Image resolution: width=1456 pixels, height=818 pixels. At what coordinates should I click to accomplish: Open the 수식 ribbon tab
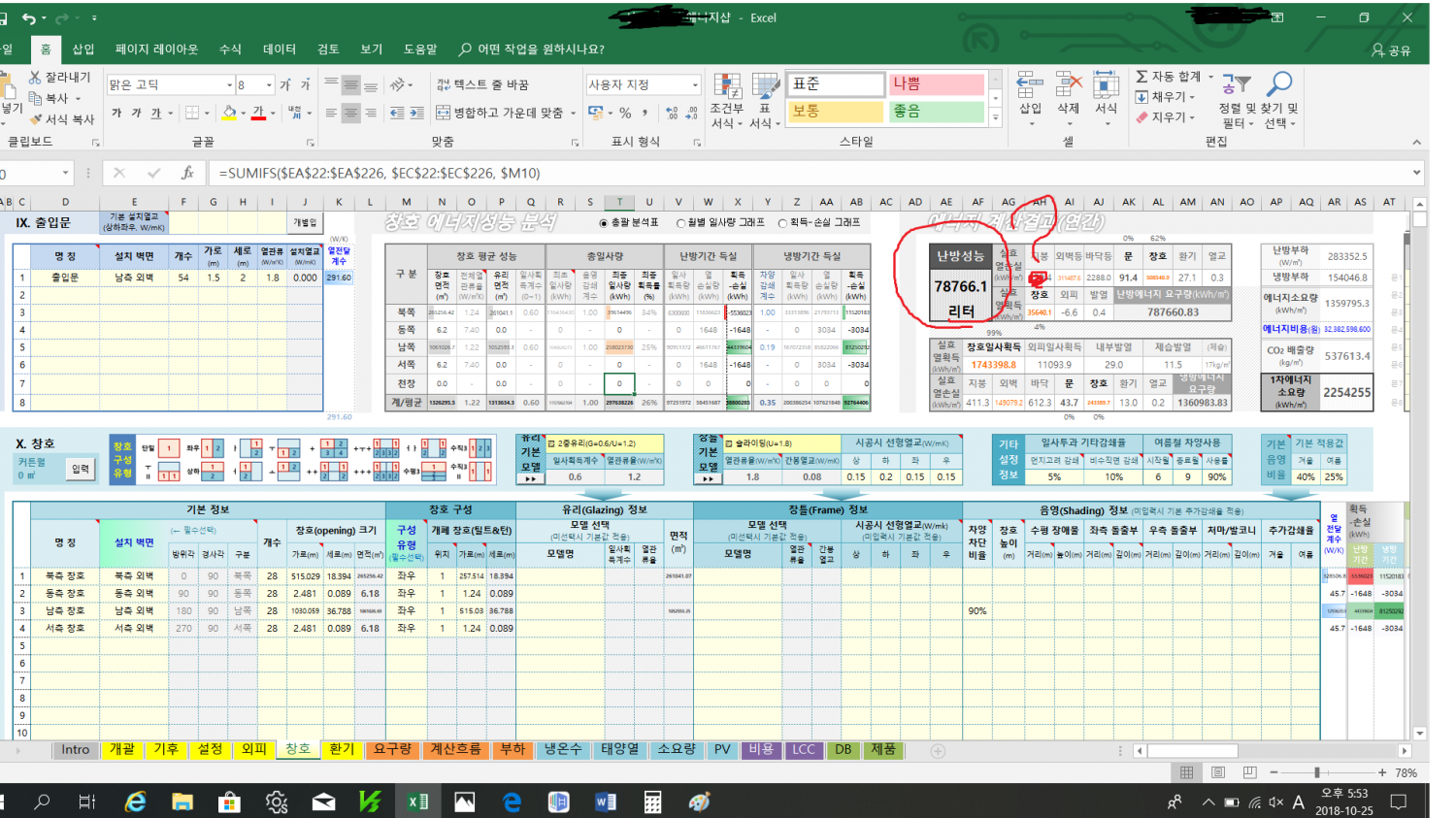point(230,49)
